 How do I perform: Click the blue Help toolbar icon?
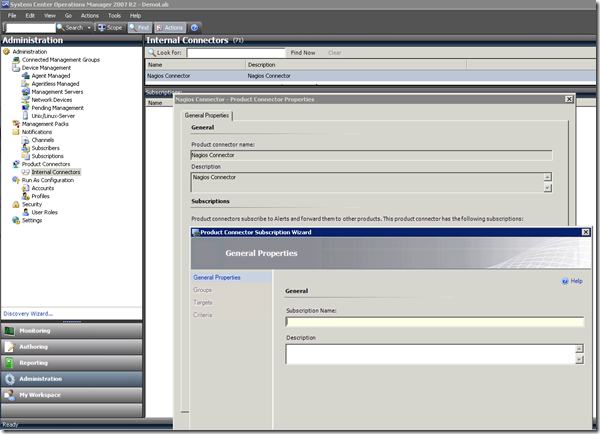point(194,28)
